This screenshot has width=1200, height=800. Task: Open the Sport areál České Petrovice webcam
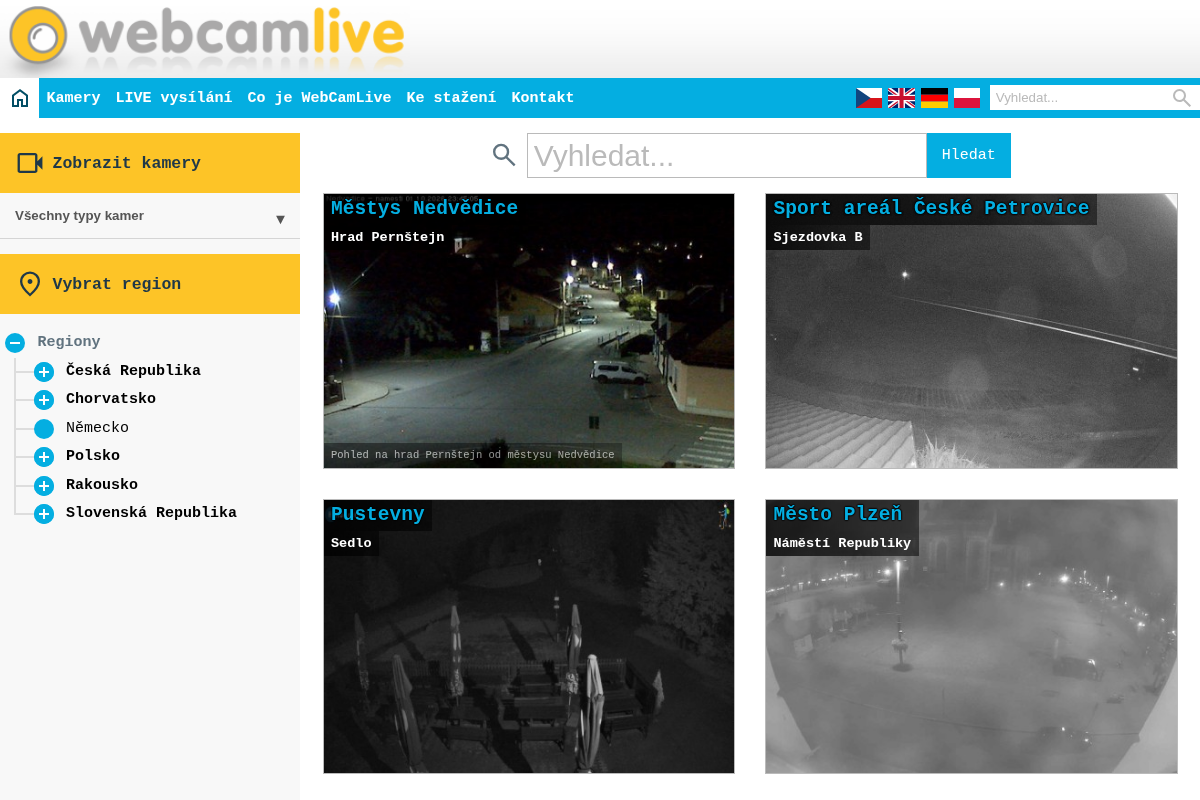pos(971,331)
